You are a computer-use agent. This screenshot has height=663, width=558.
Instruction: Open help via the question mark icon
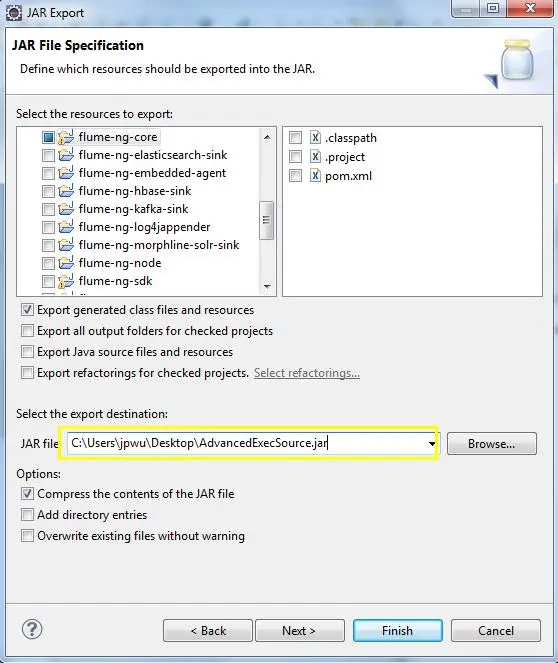tap(32, 629)
